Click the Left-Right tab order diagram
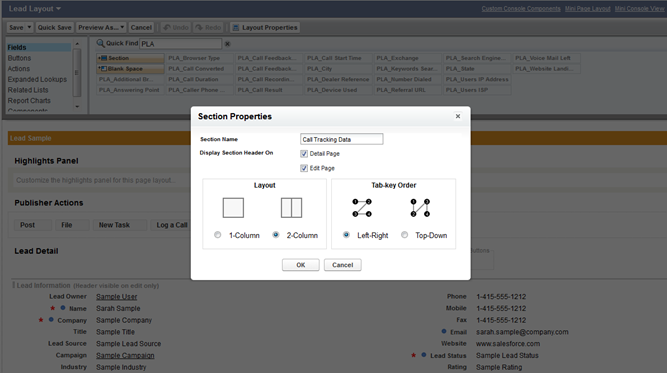This screenshot has width=667, height=373. 362,208
